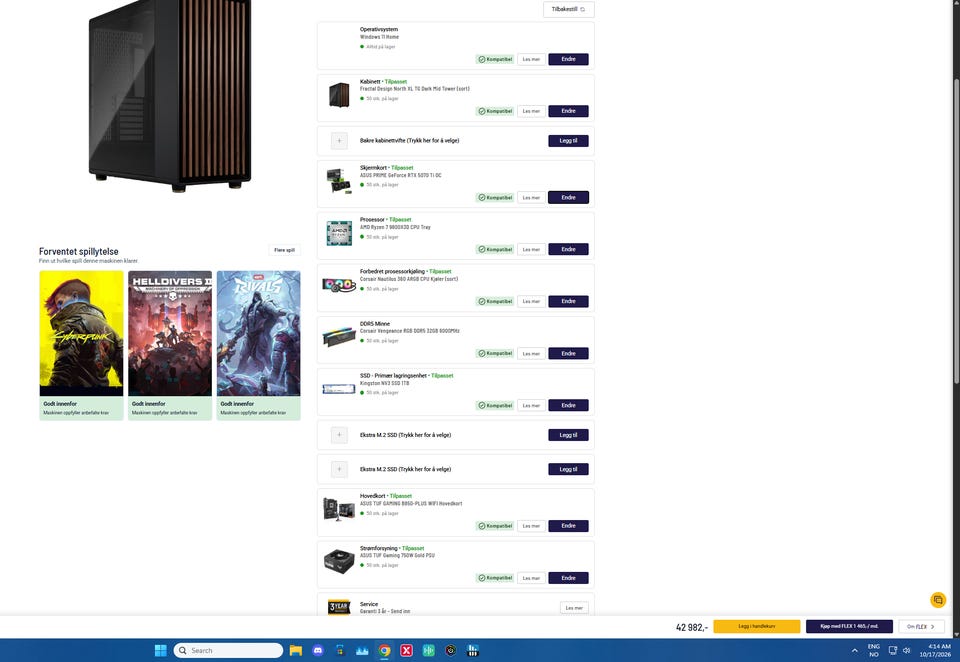Click the page's vertical scrollbar thumb

[x=956, y=231]
